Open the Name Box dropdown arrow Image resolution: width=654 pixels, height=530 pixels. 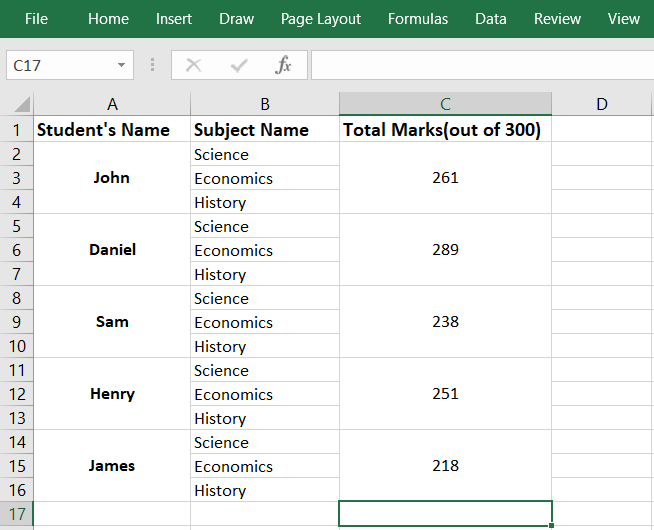(122, 65)
